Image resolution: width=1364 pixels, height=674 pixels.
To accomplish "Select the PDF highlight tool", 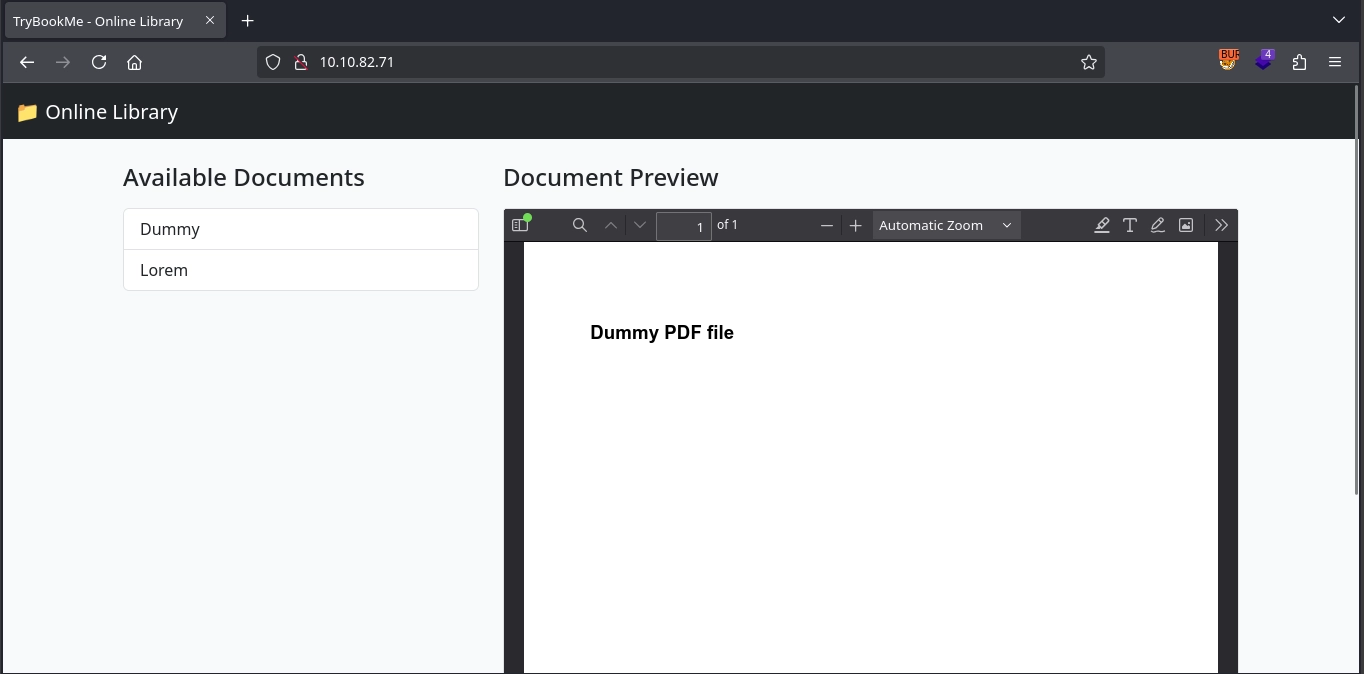I will 1101,225.
